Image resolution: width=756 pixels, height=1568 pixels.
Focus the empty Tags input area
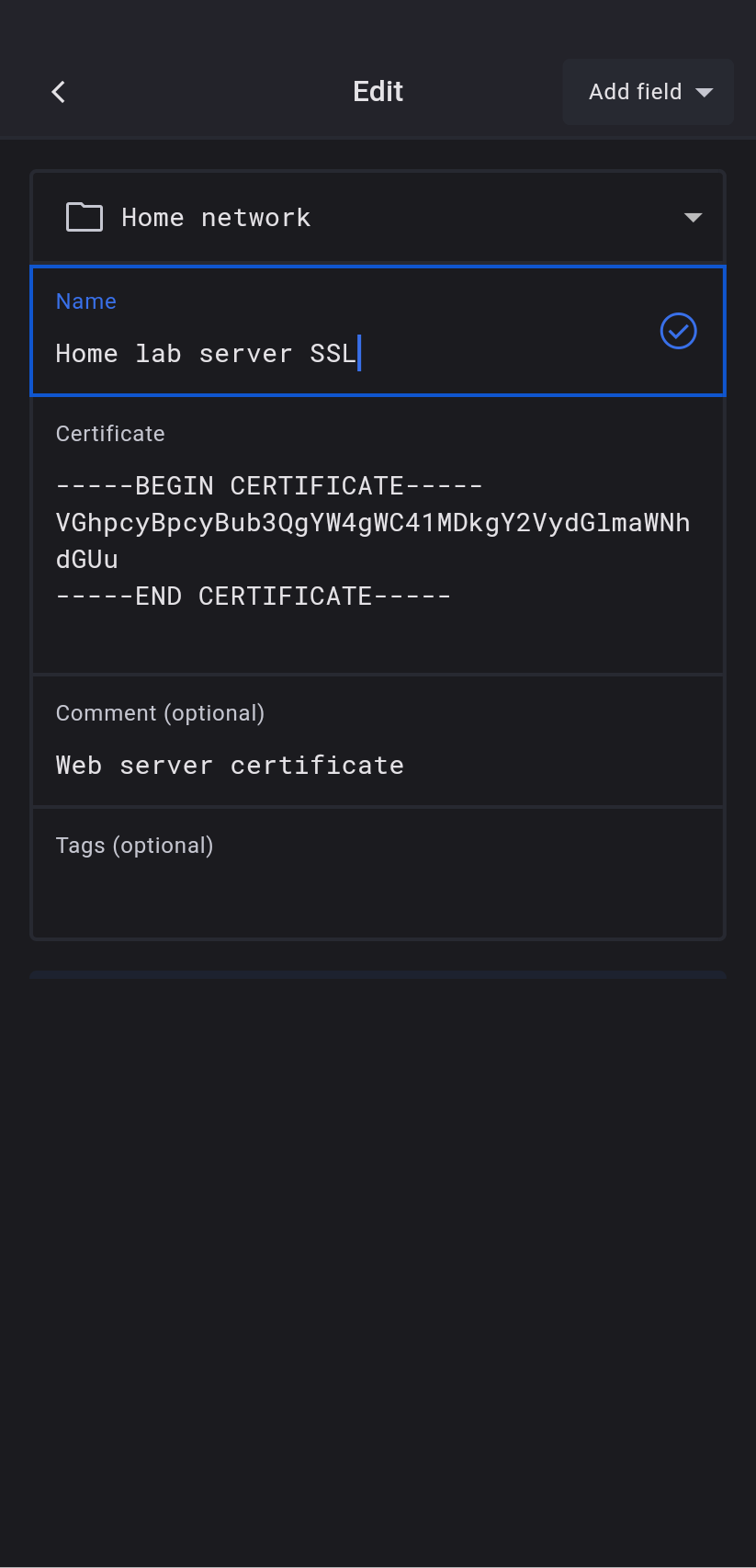tap(377, 896)
